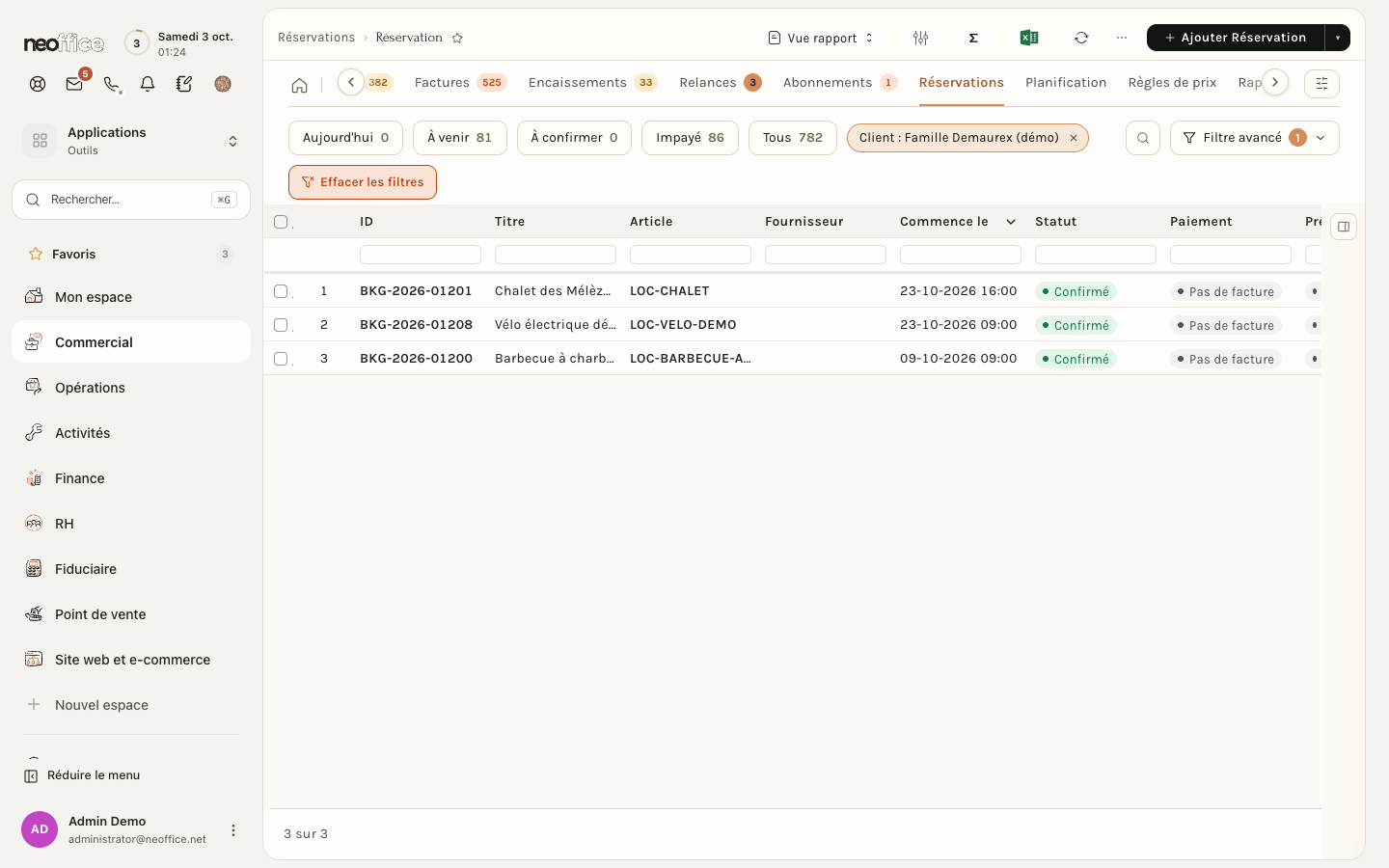The width and height of the screenshot is (1389, 868).
Task: Click the search magnifier button
Action: click(x=1143, y=138)
